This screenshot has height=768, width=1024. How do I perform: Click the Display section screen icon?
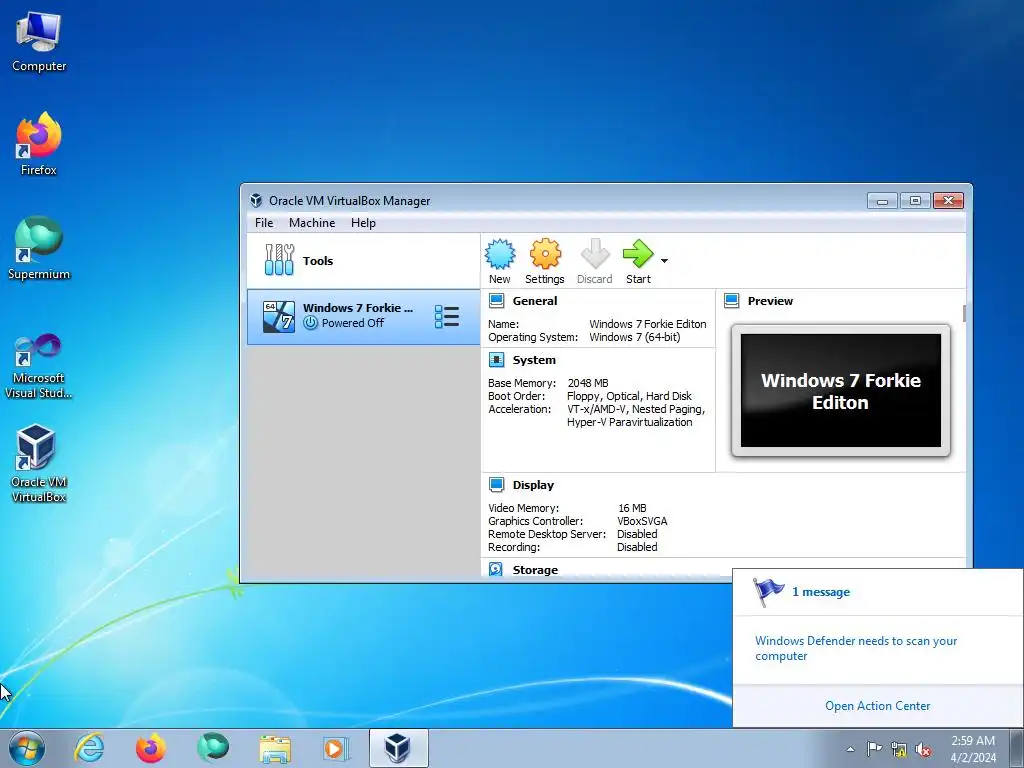pyautogui.click(x=496, y=485)
